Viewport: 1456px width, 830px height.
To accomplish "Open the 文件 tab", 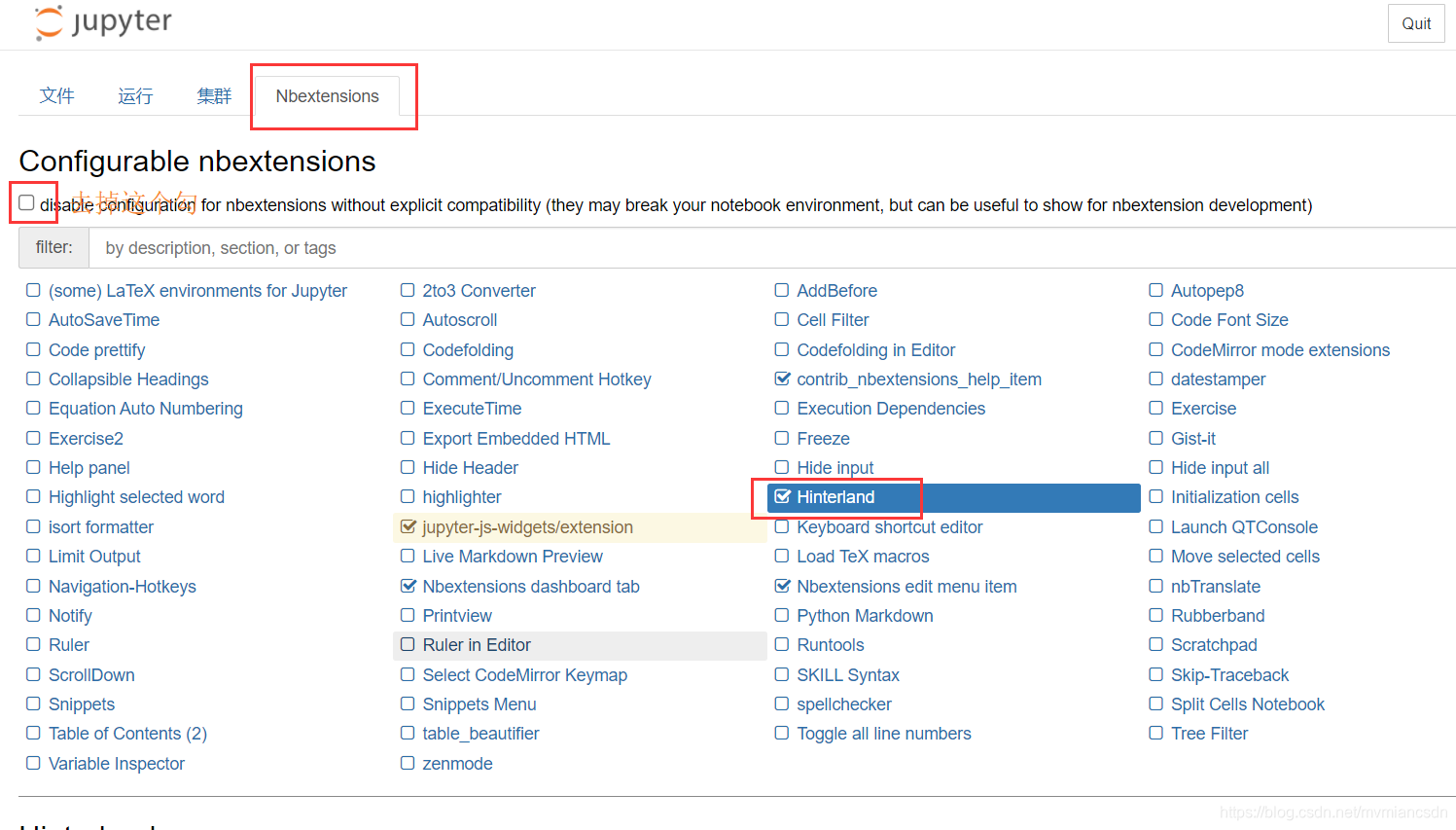I will point(56,95).
